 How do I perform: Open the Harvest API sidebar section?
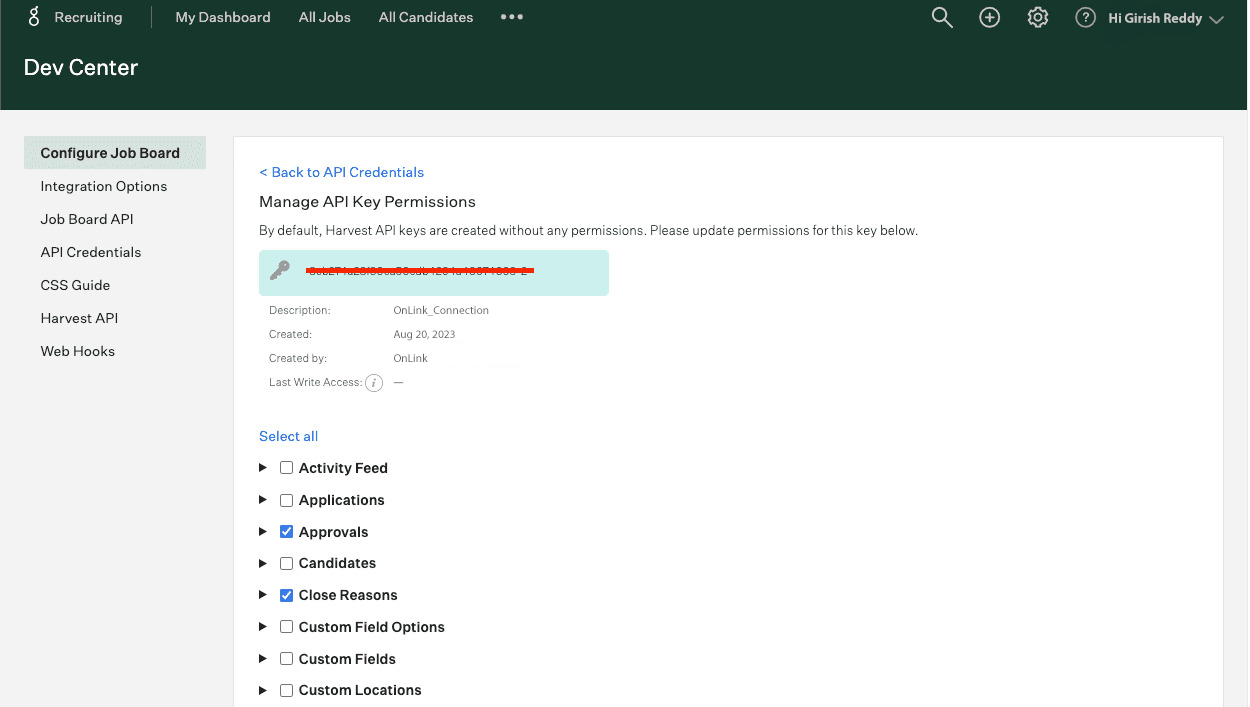(x=79, y=317)
